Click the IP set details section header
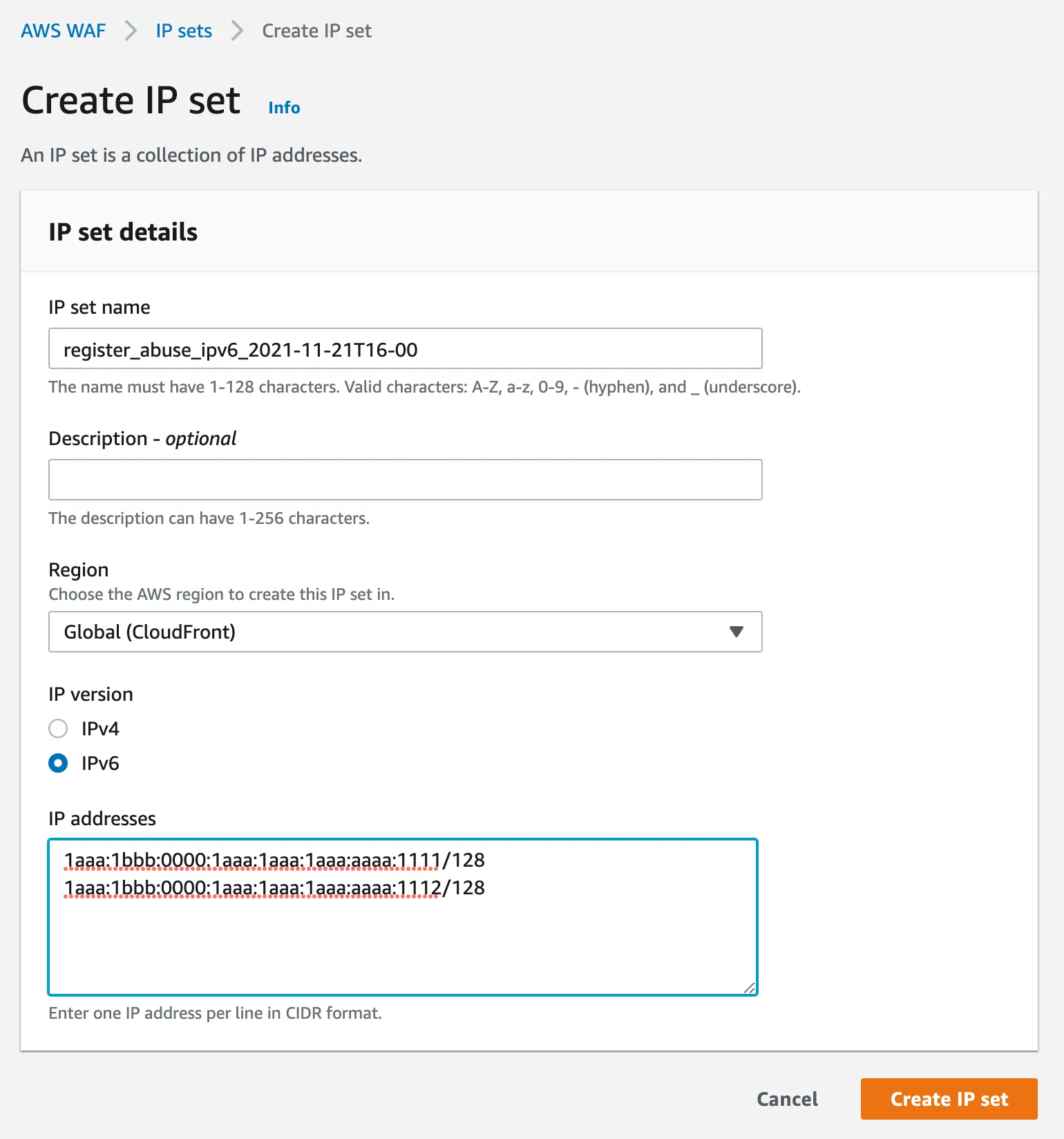Screen dimensions: 1064x1139 [123, 232]
